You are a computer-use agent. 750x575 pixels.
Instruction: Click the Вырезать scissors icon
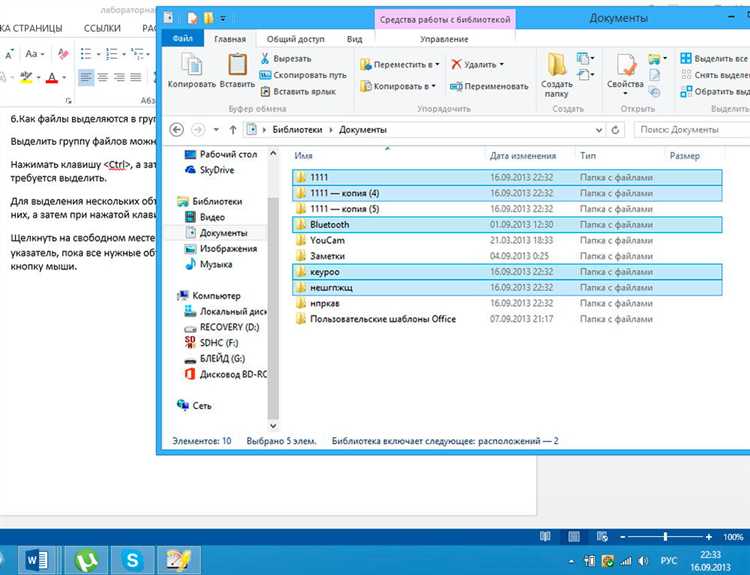(x=265, y=58)
